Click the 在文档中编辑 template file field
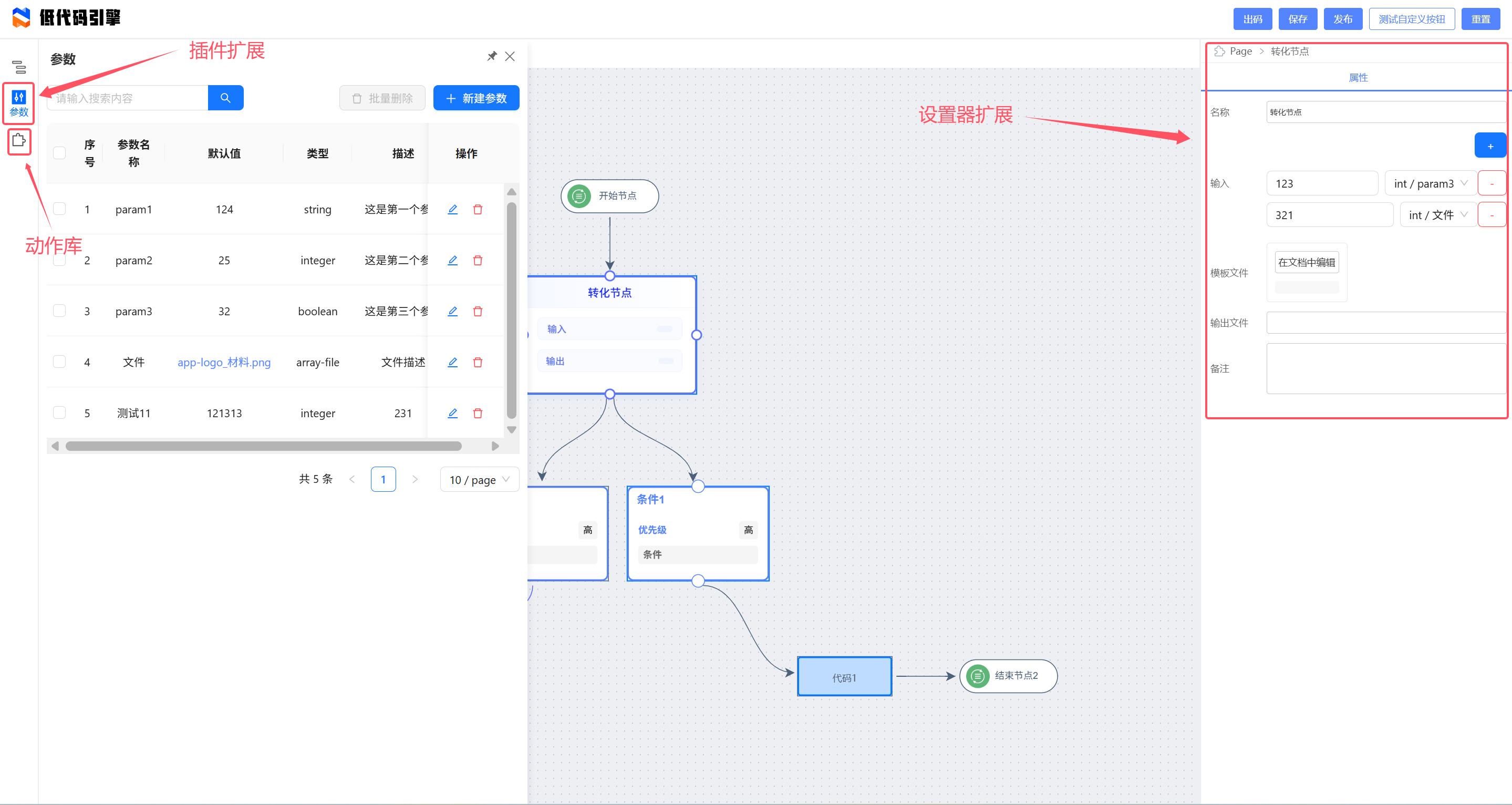Screen dimensions: 1512x805 1307,262
